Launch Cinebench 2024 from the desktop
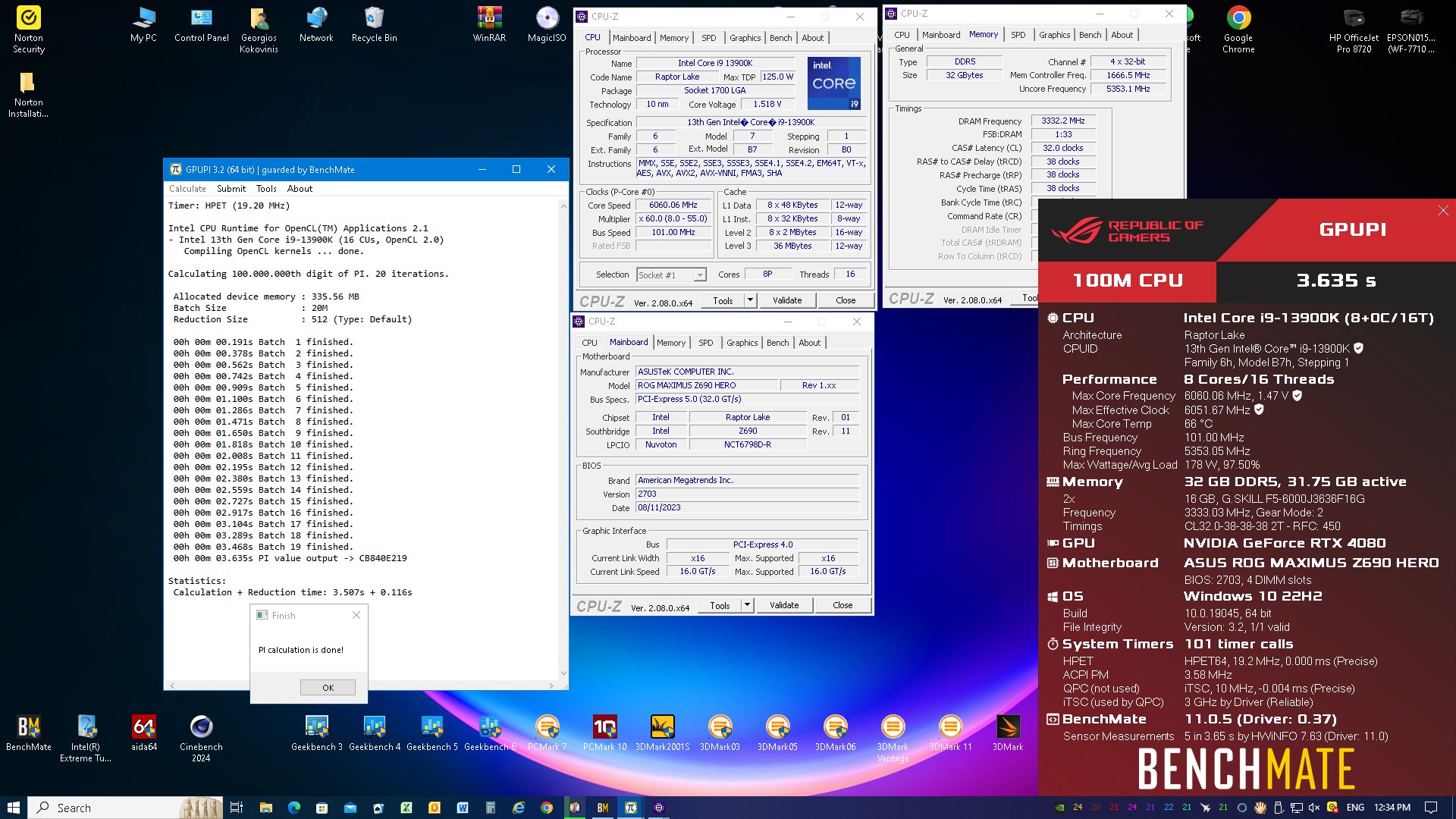The height and width of the screenshot is (819, 1456). (x=201, y=739)
